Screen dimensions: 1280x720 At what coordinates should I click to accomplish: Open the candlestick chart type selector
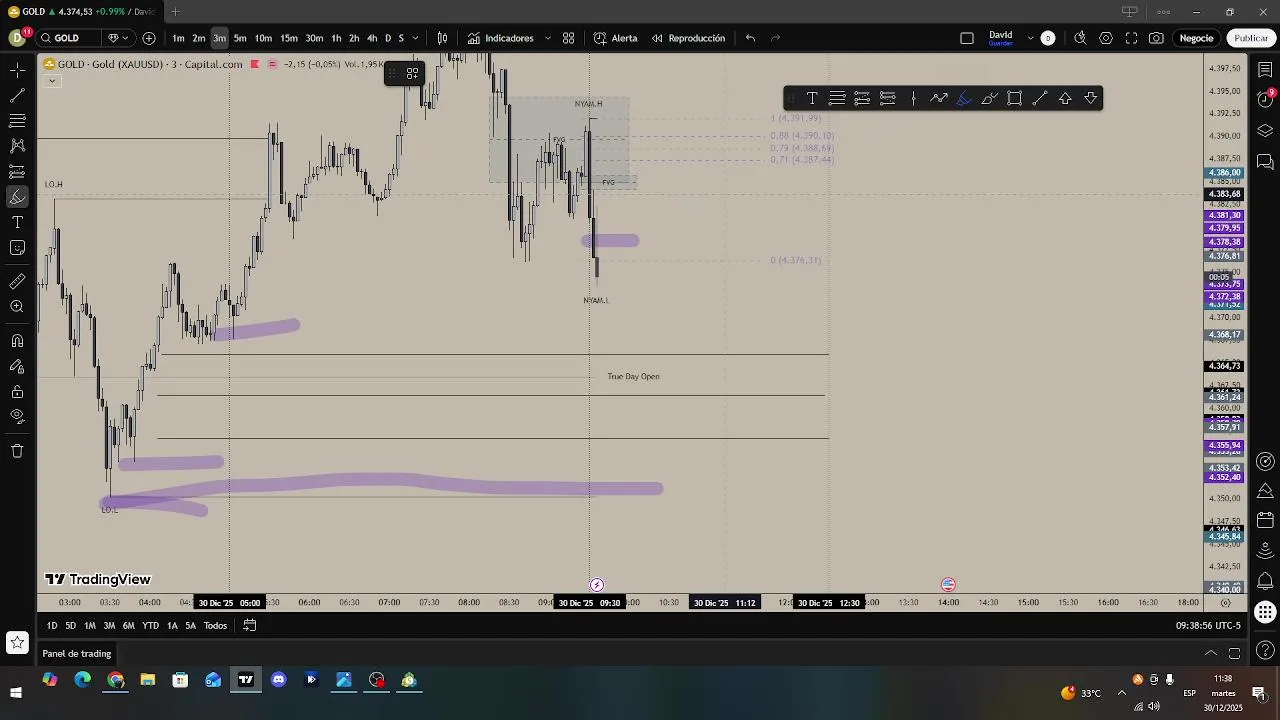[x=442, y=38]
